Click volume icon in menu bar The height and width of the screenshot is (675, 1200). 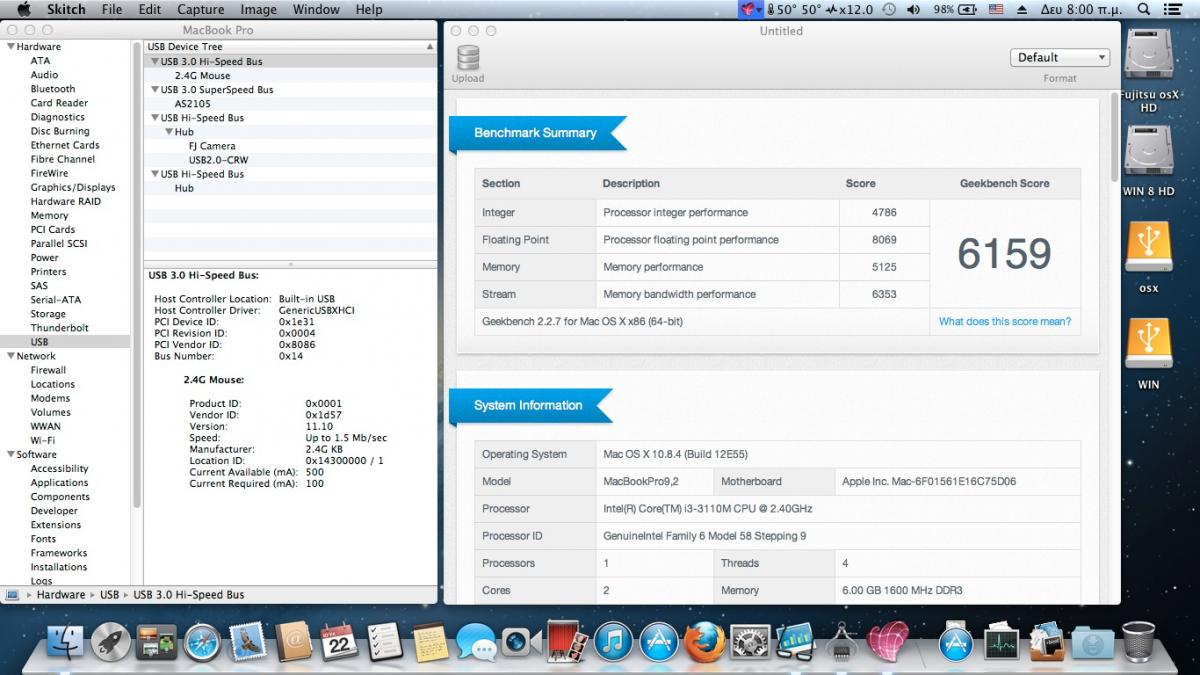click(x=914, y=9)
